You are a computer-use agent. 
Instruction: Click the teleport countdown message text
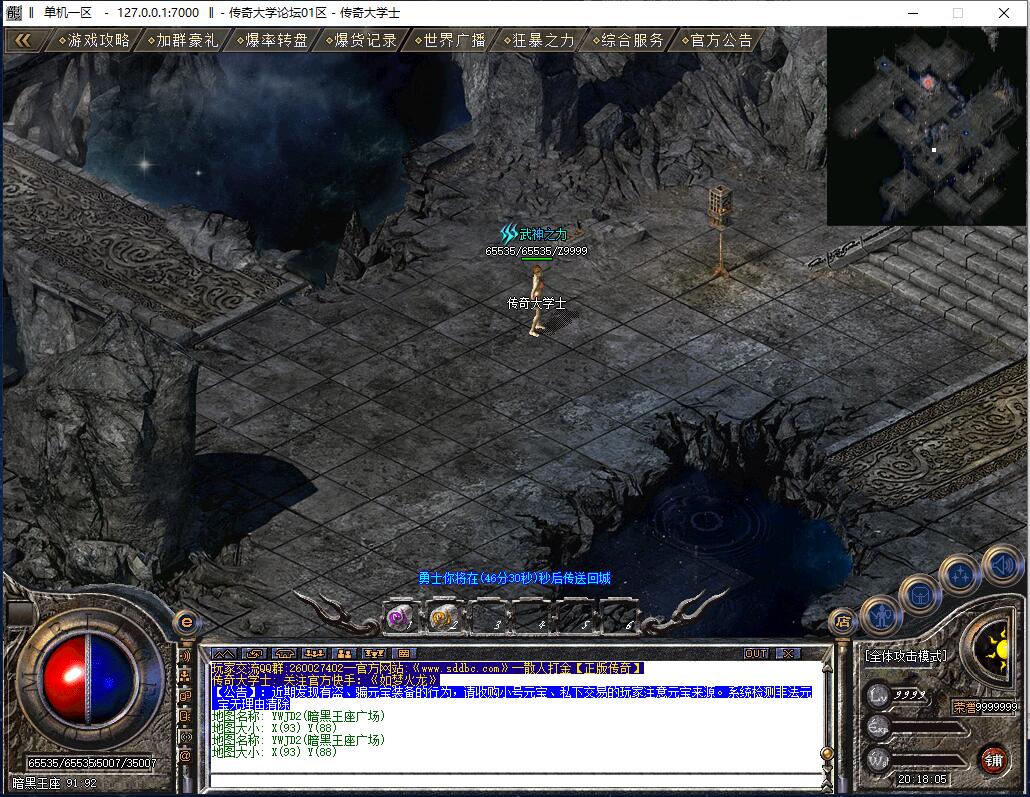pos(514,578)
